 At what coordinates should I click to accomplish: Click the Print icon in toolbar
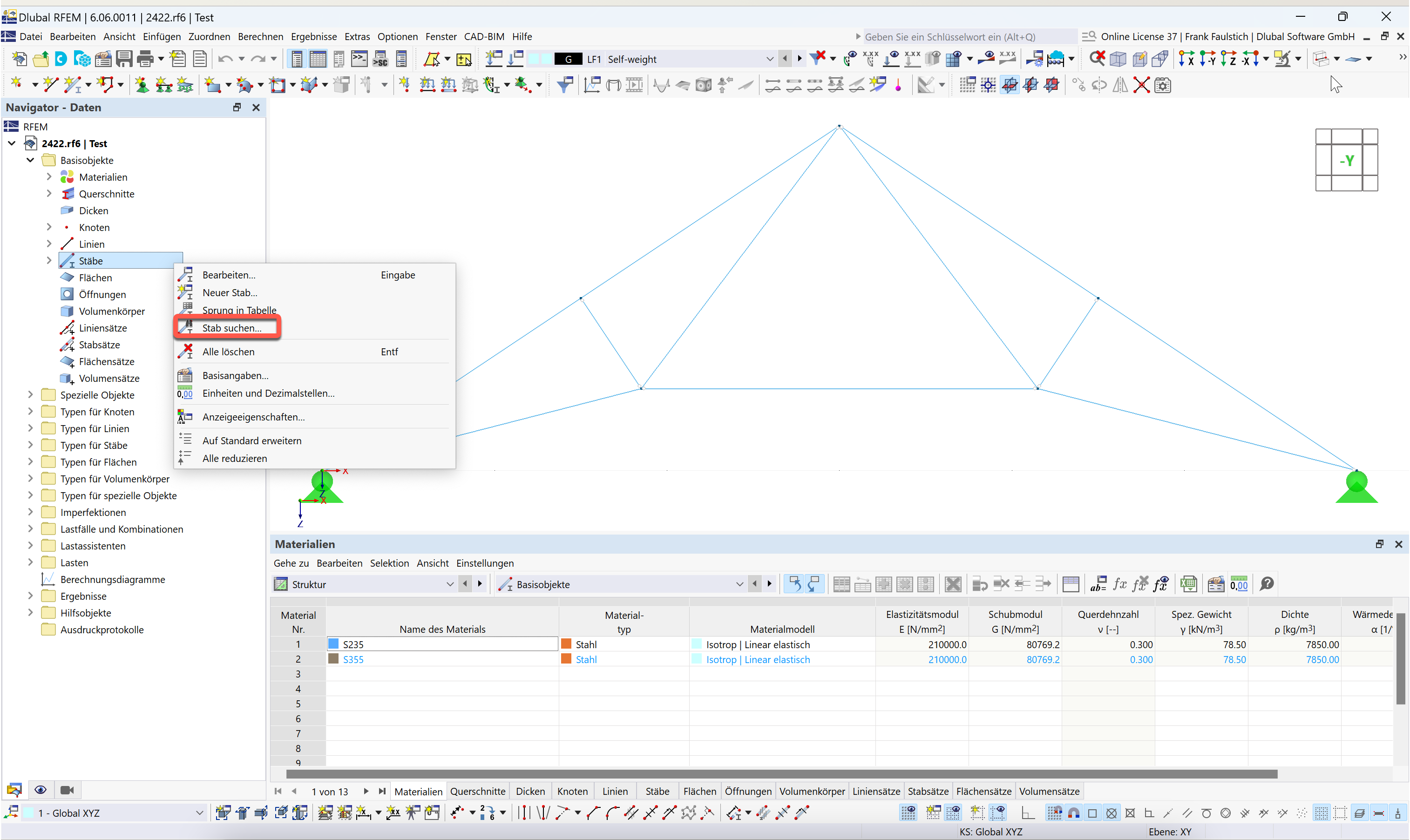[x=145, y=58]
